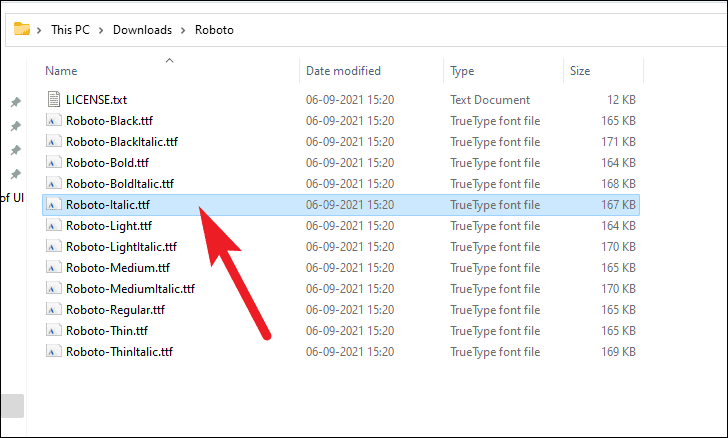Image resolution: width=728 pixels, height=438 pixels.
Task: Click the Roboto-Medium.ttf font file icon
Action: point(54,268)
